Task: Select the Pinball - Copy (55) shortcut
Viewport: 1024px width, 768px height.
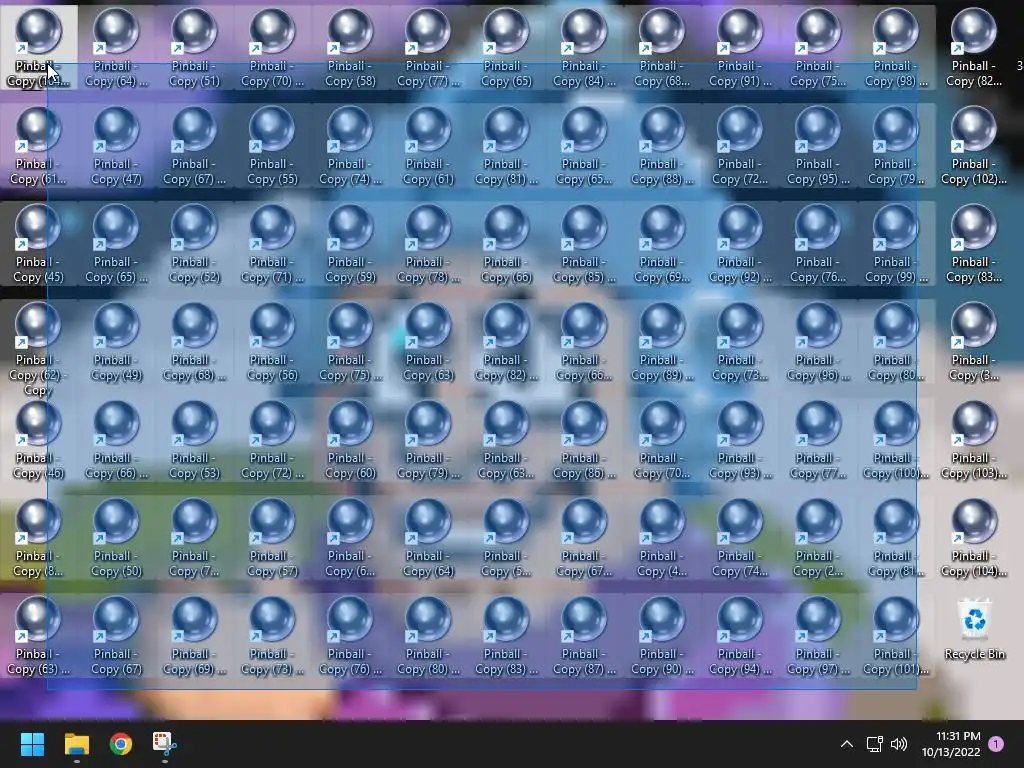Action: 272,146
